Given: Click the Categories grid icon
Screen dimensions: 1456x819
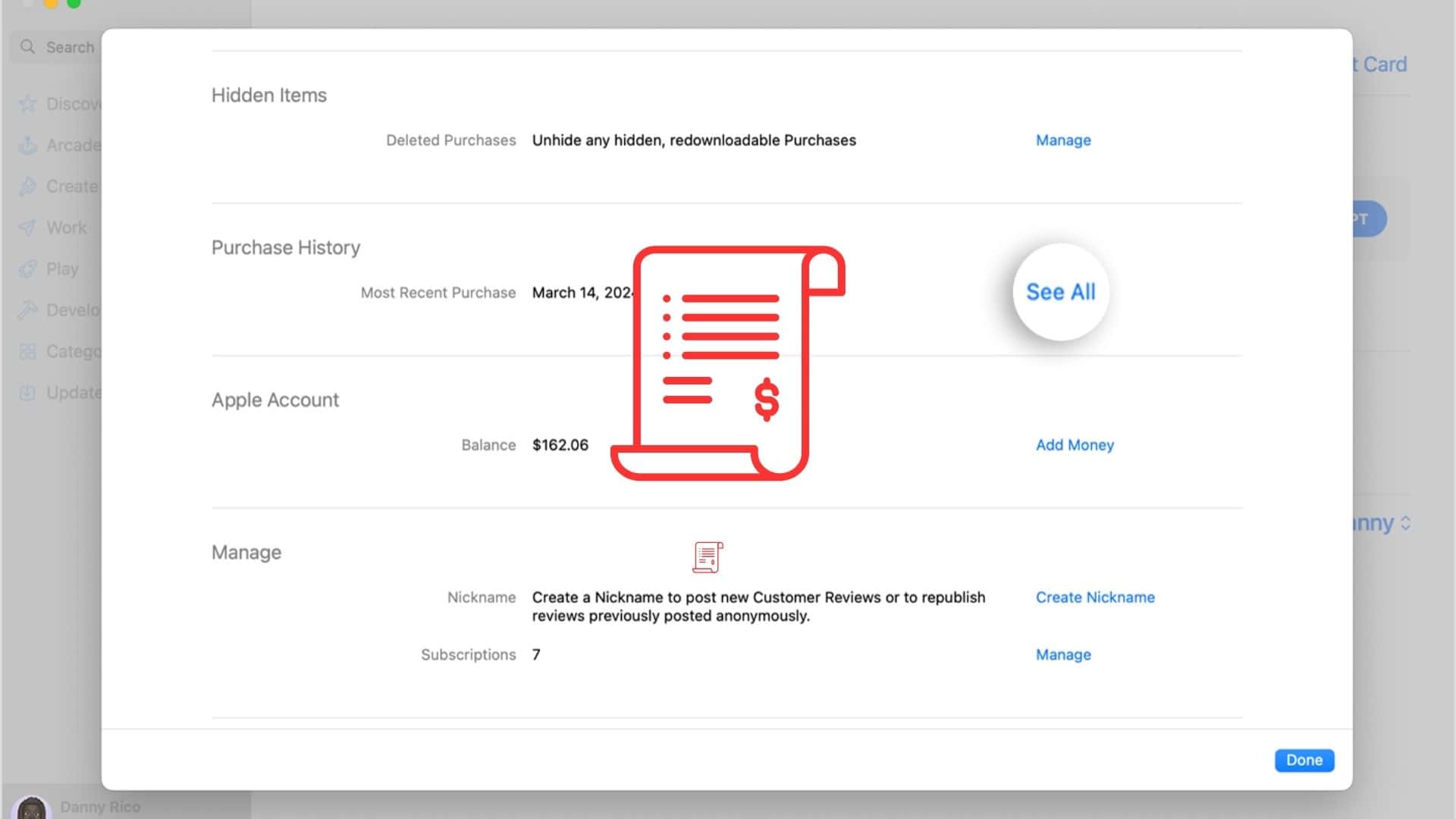Looking at the screenshot, I should point(27,352).
